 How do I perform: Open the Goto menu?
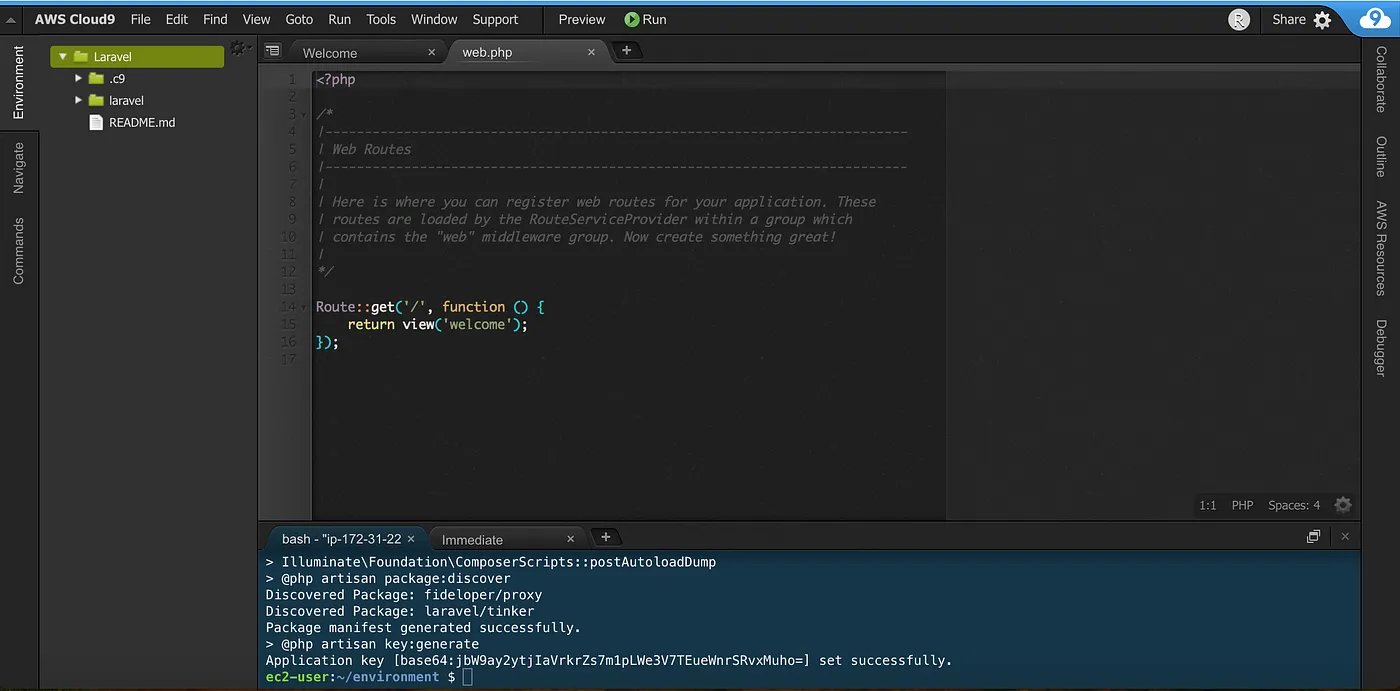pos(299,19)
